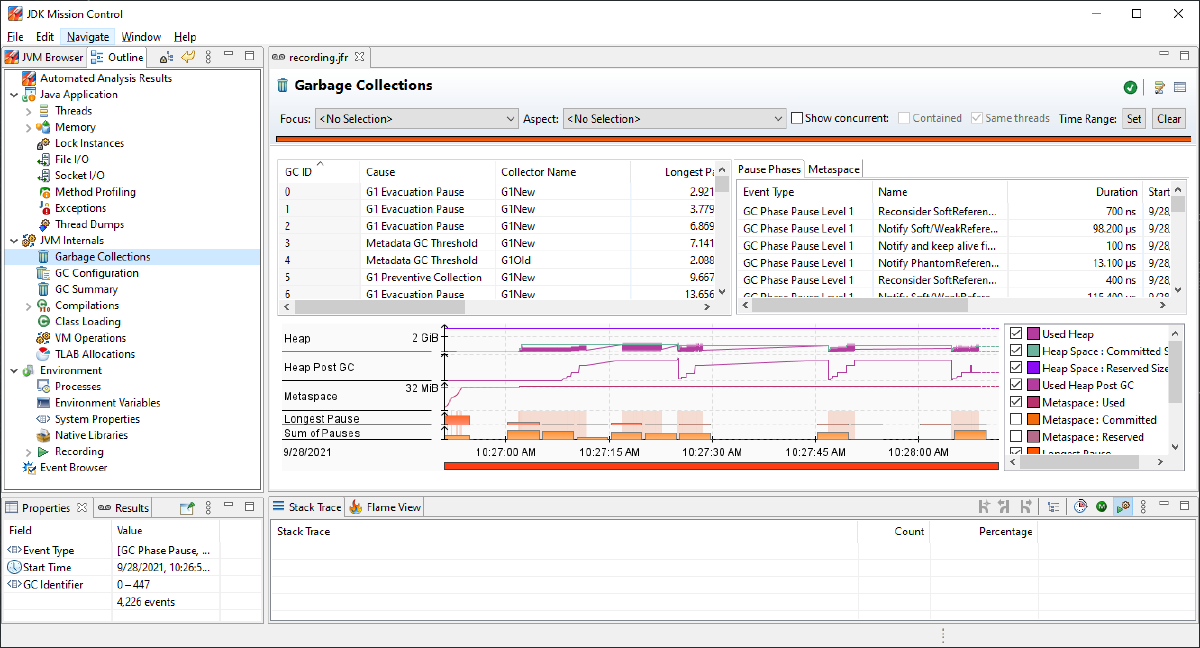Click the clock icon in Stack Trace toolbar

[x=1081, y=507]
